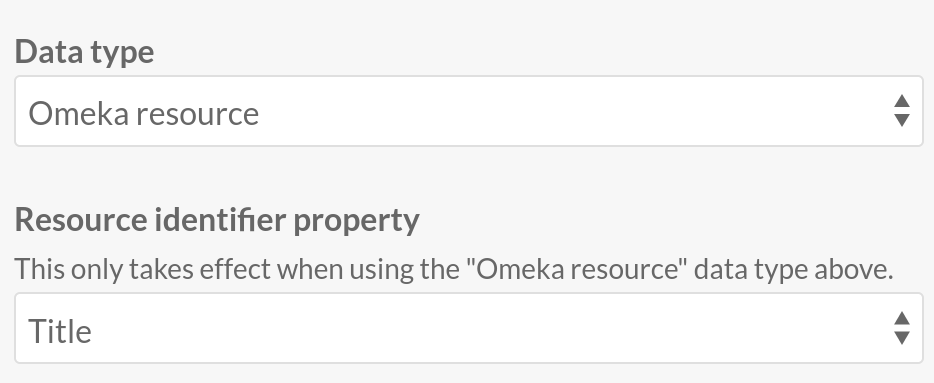The width and height of the screenshot is (934, 383).
Task: Click the 'Resource identifier property' label
Action: point(217,220)
